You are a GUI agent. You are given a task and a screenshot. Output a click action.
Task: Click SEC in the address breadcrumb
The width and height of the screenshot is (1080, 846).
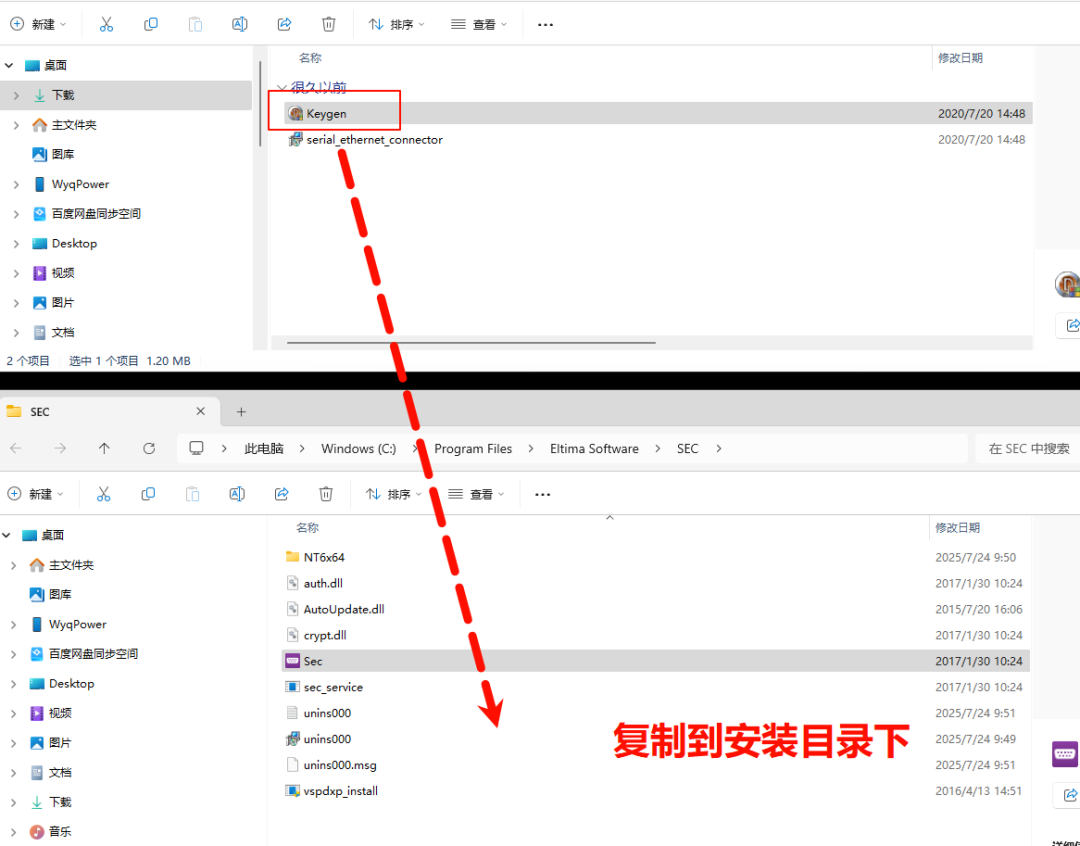687,448
